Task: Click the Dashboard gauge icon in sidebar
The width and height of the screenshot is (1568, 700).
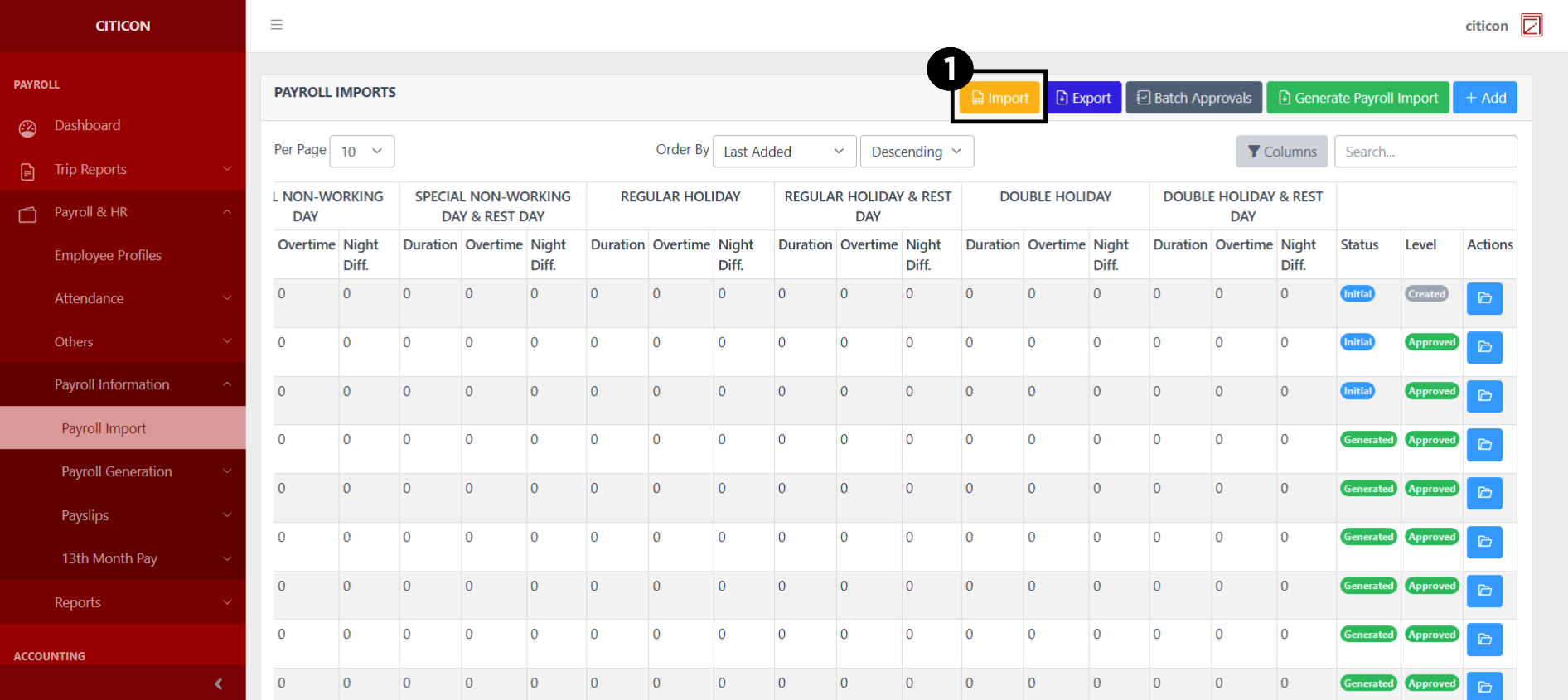Action: (x=28, y=128)
